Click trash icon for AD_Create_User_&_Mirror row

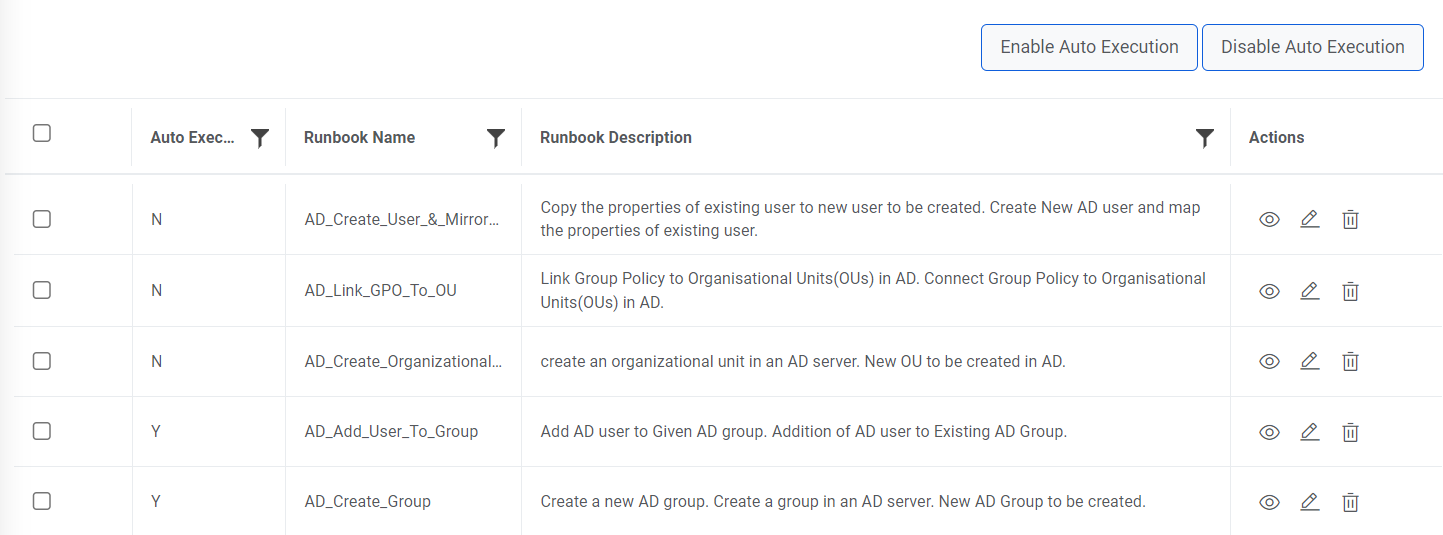1350,219
